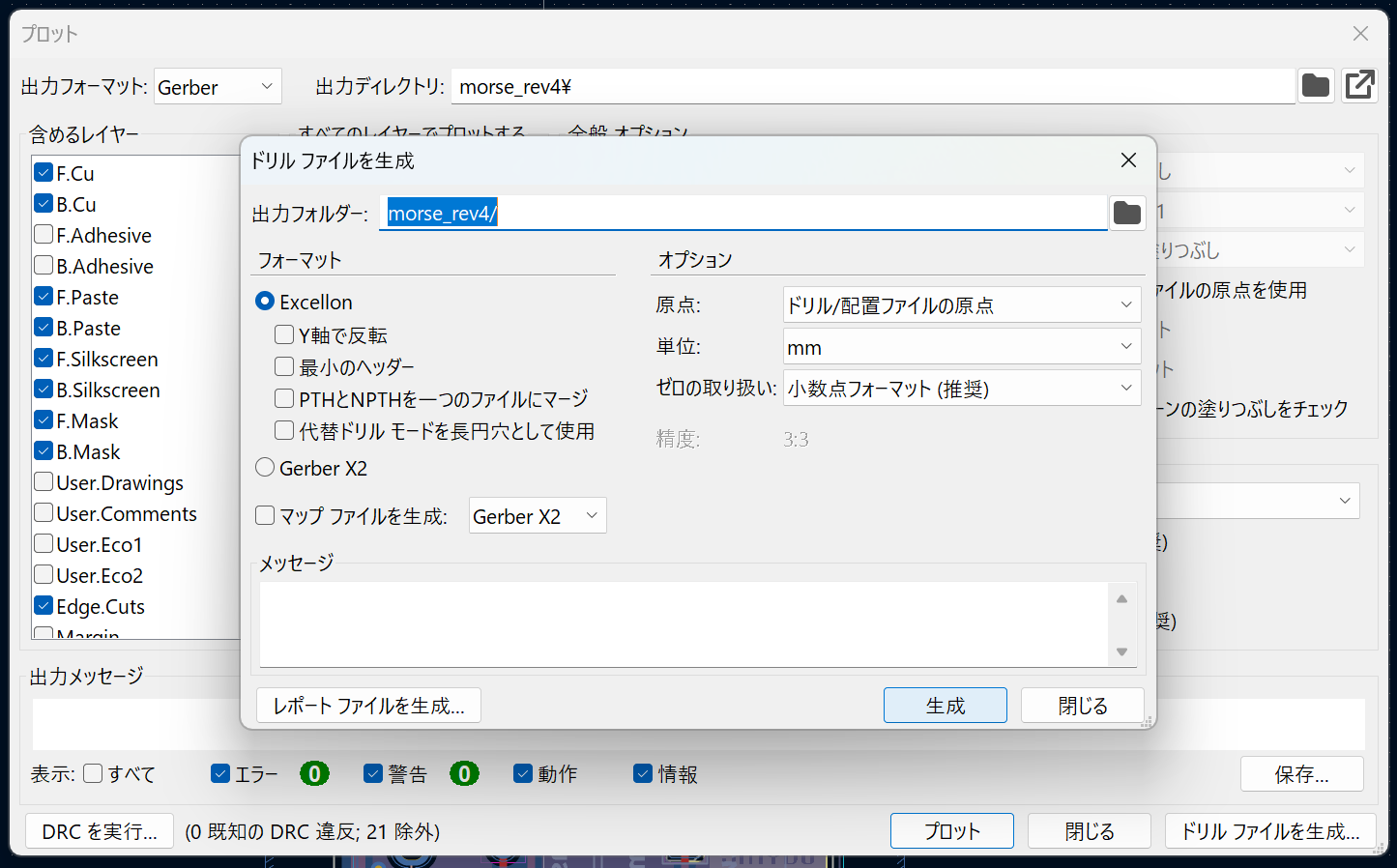The width and height of the screenshot is (1397, 868).
Task: Browse for the drill output folder
Action: click(x=1126, y=213)
